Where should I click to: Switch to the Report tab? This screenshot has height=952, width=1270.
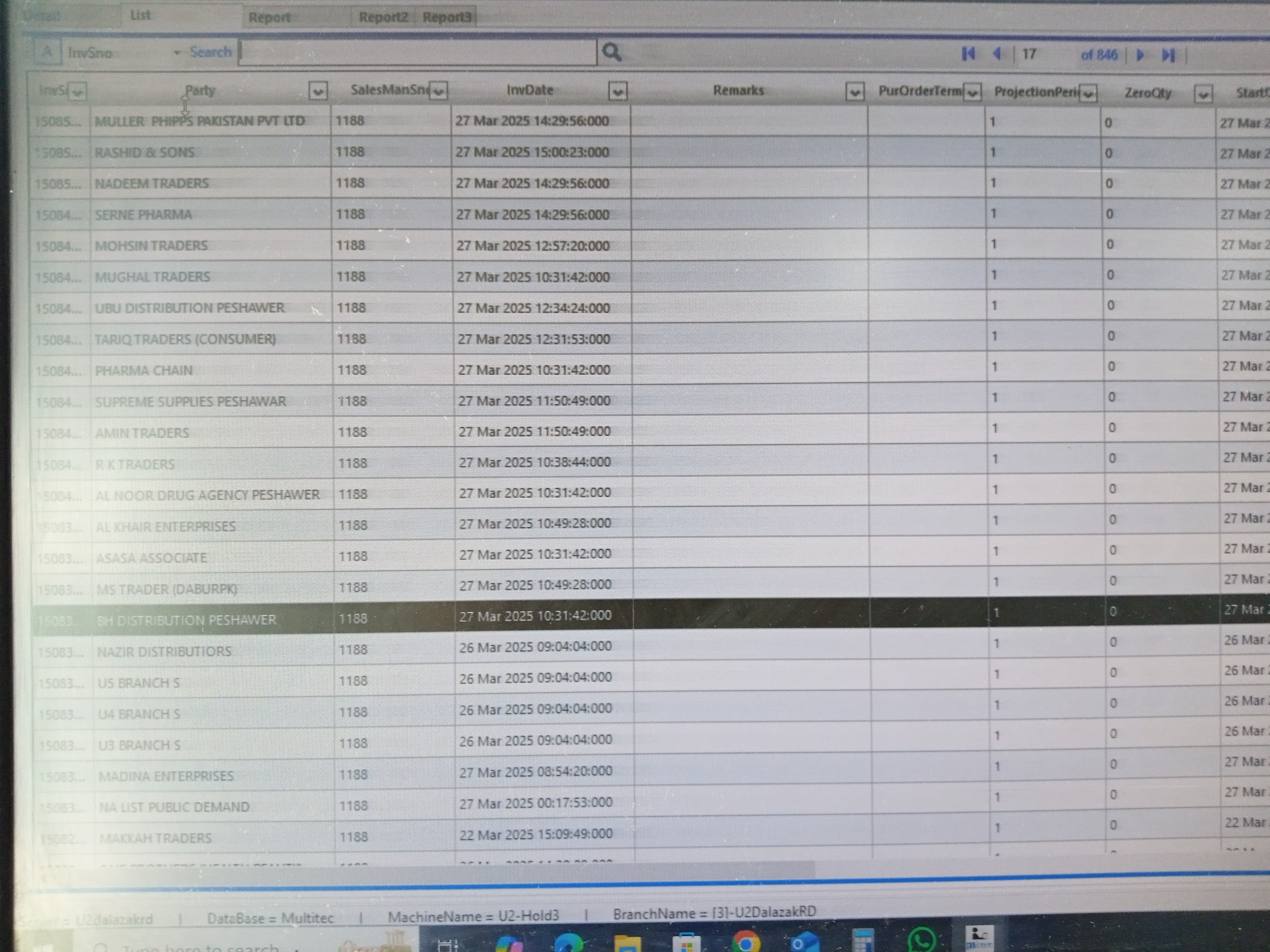(269, 17)
